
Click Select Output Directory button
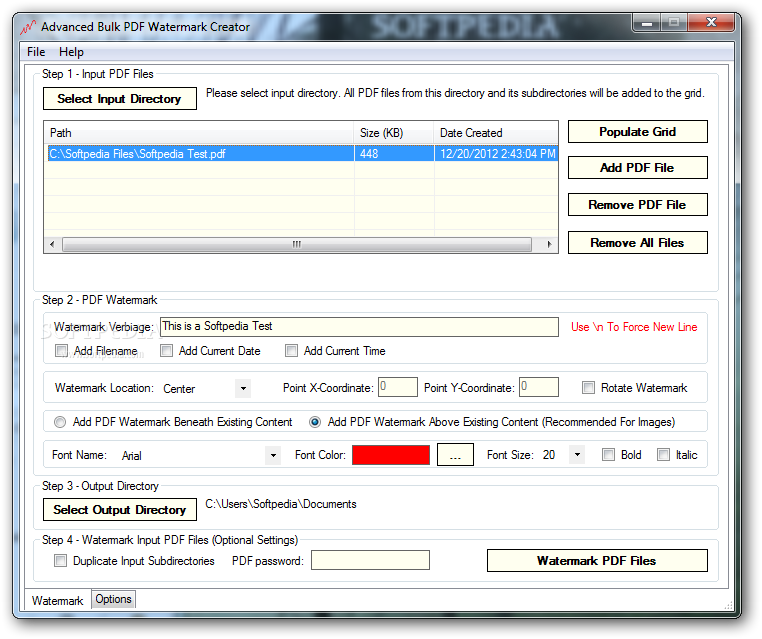point(120,510)
